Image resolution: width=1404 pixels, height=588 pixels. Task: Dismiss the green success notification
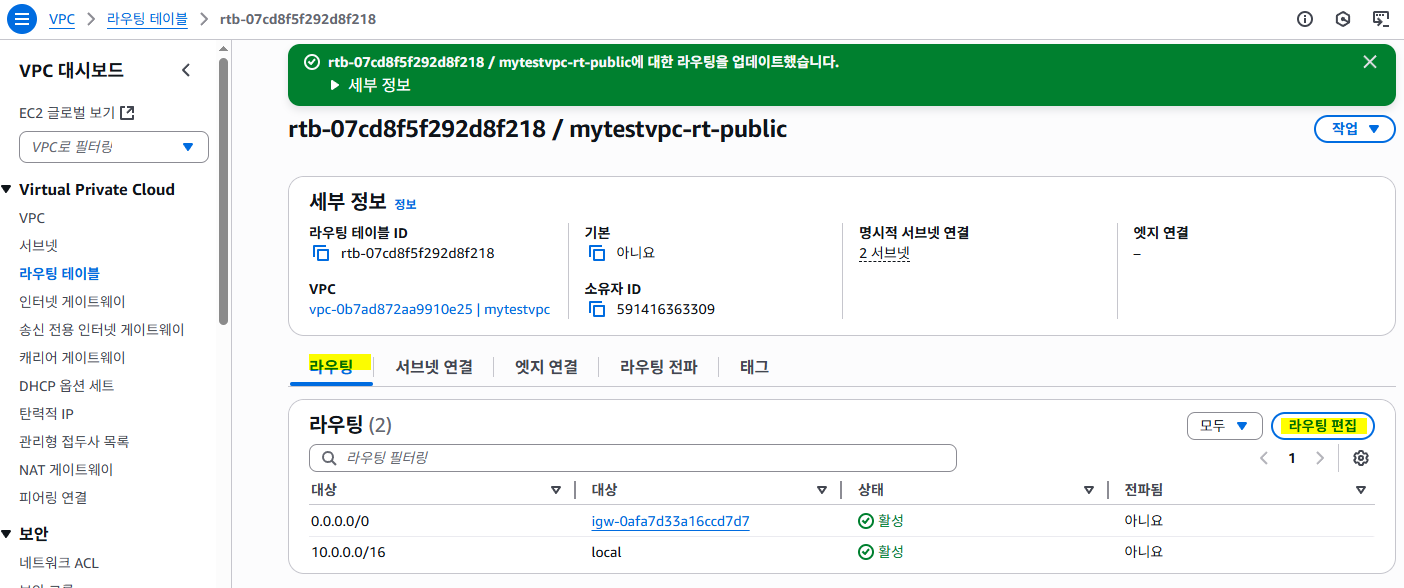tap(1370, 62)
